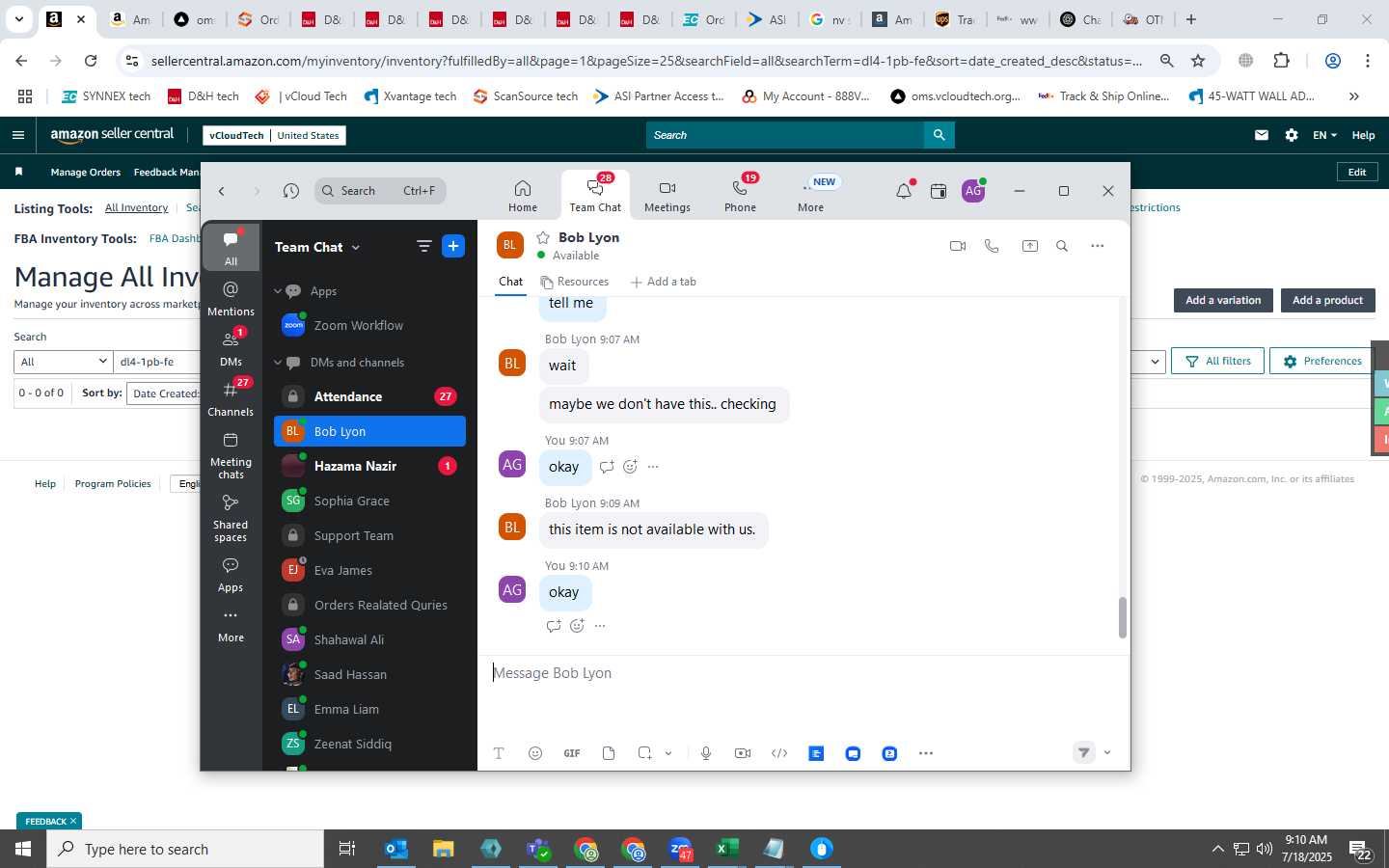Open the send options dropdown arrow

pos(1107,753)
